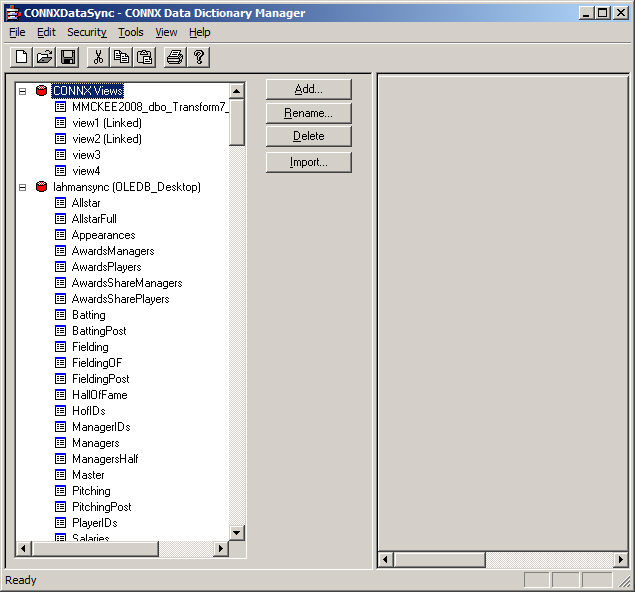This screenshot has height=592, width=635.
Task: Click the table icon next to Fielding
Action: point(60,347)
